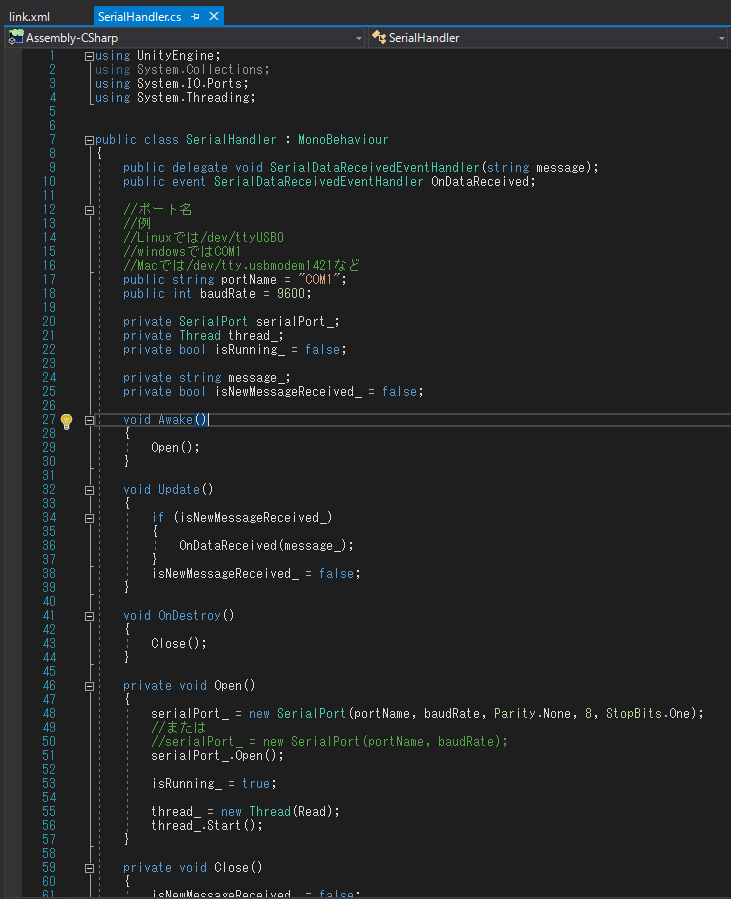The width and height of the screenshot is (731, 899).
Task: Click the //windowsではCOM1 comment
Action: tap(182, 251)
